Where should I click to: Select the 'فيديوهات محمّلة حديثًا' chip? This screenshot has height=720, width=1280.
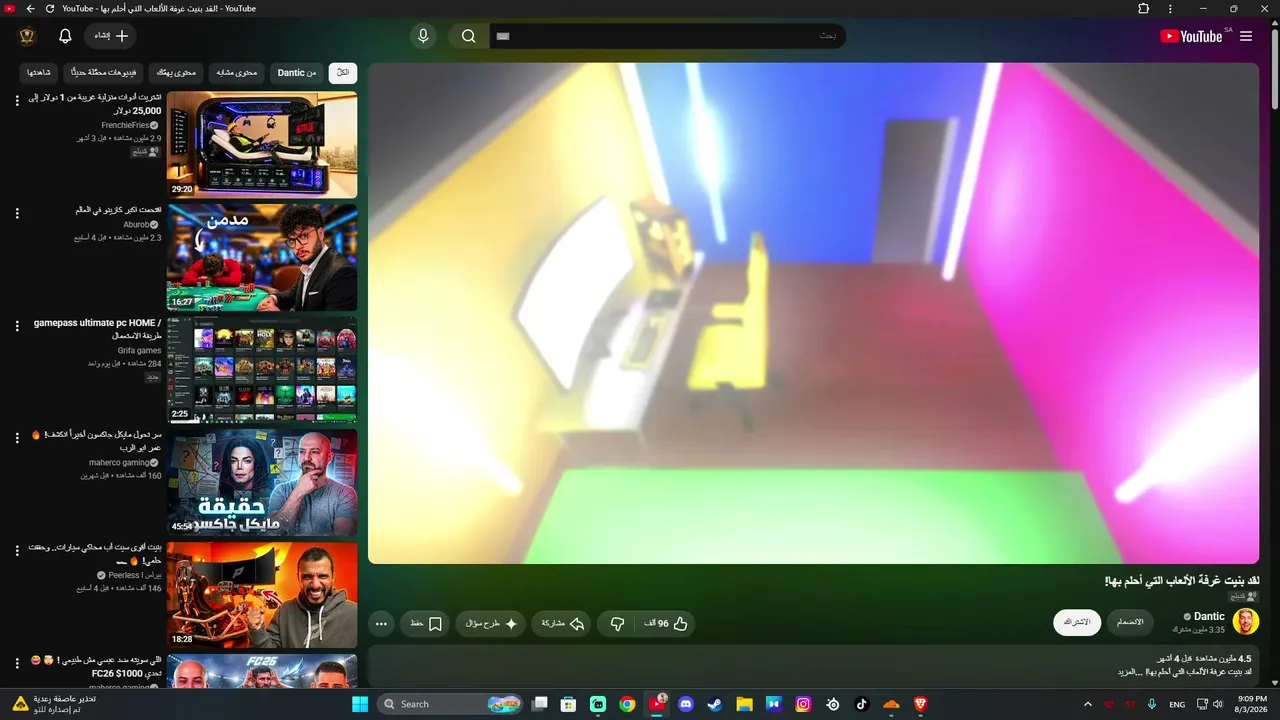click(105, 73)
